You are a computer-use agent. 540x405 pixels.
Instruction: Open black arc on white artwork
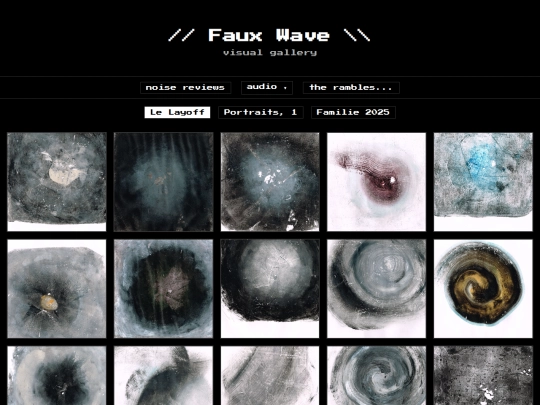(164, 375)
